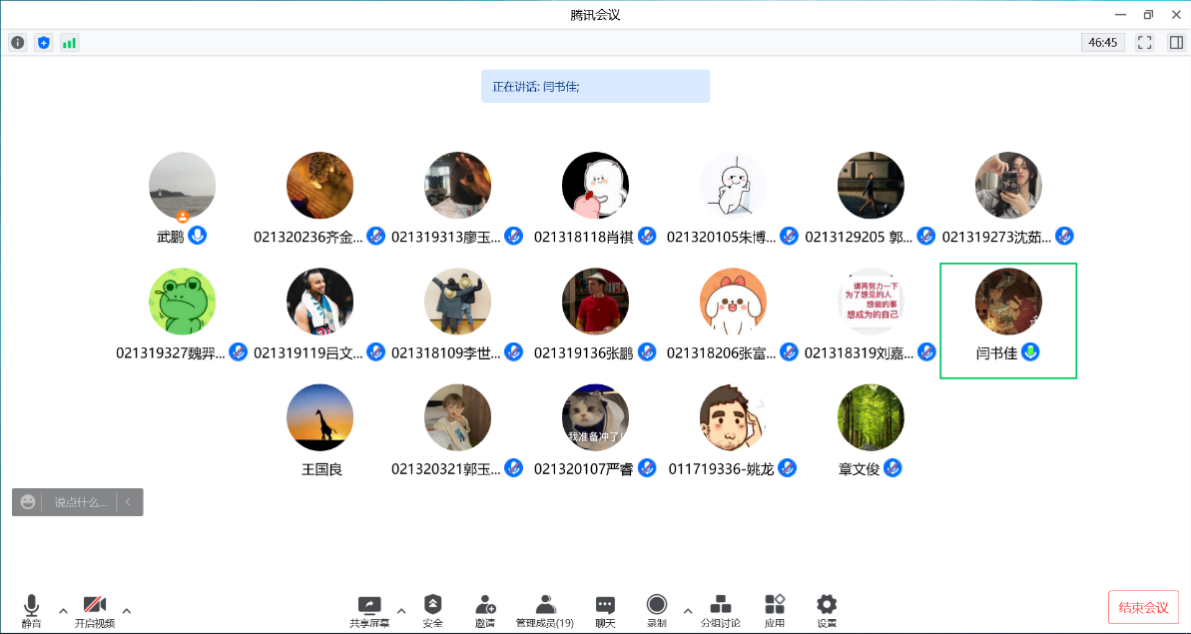The height and width of the screenshot is (634, 1191).
Task: Open the Invite (邀请) option
Action: click(x=485, y=610)
